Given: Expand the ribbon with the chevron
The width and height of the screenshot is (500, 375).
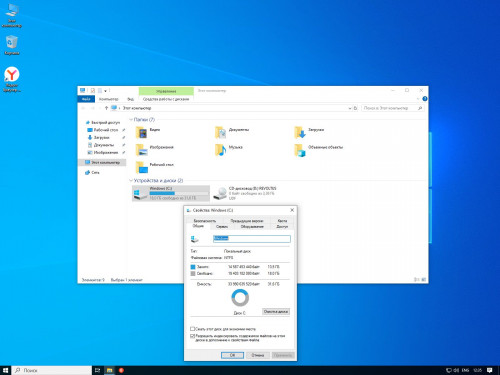Looking at the screenshot, I should coord(418,99).
